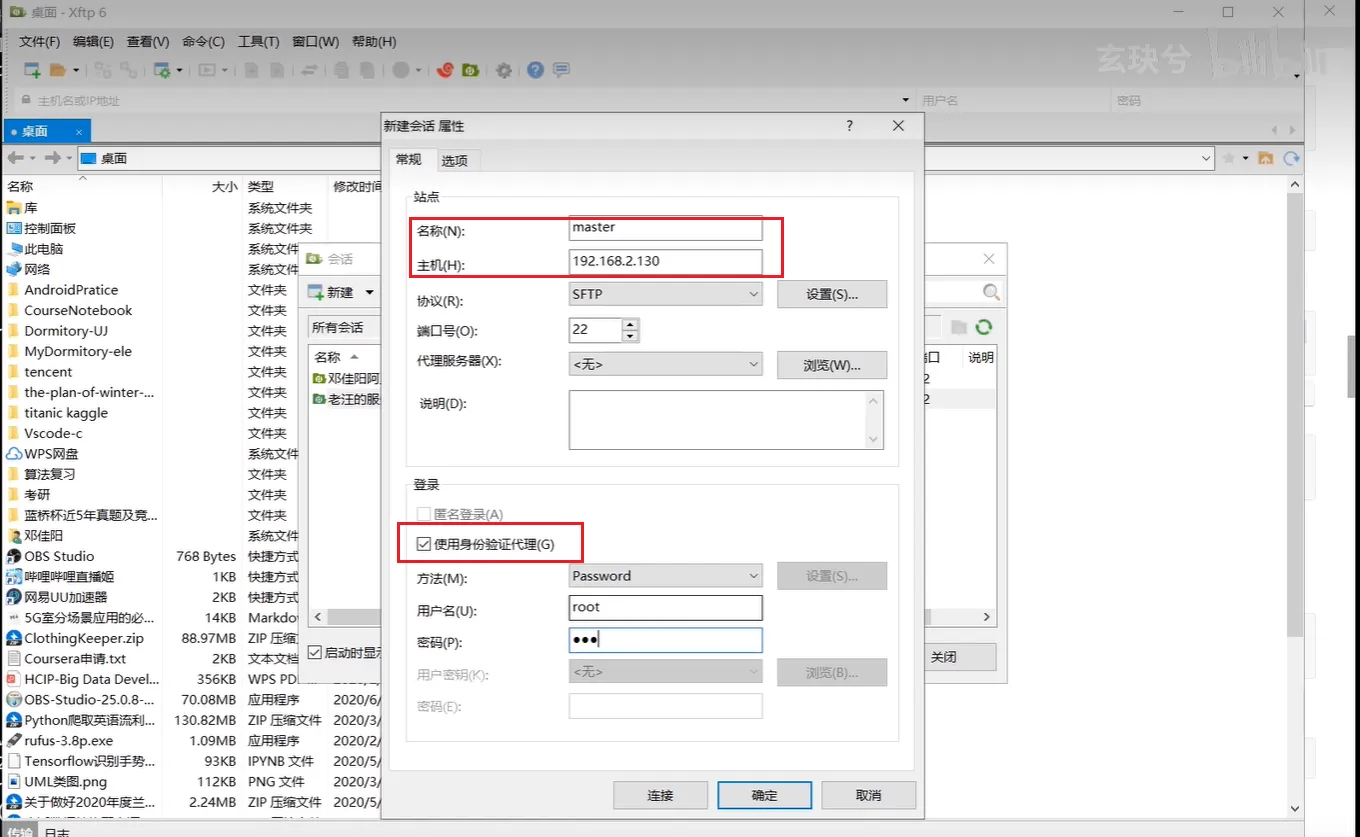This screenshot has width=1360, height=837.
Task: Open the 窗口(W) menu
Action: click(315, 42)
